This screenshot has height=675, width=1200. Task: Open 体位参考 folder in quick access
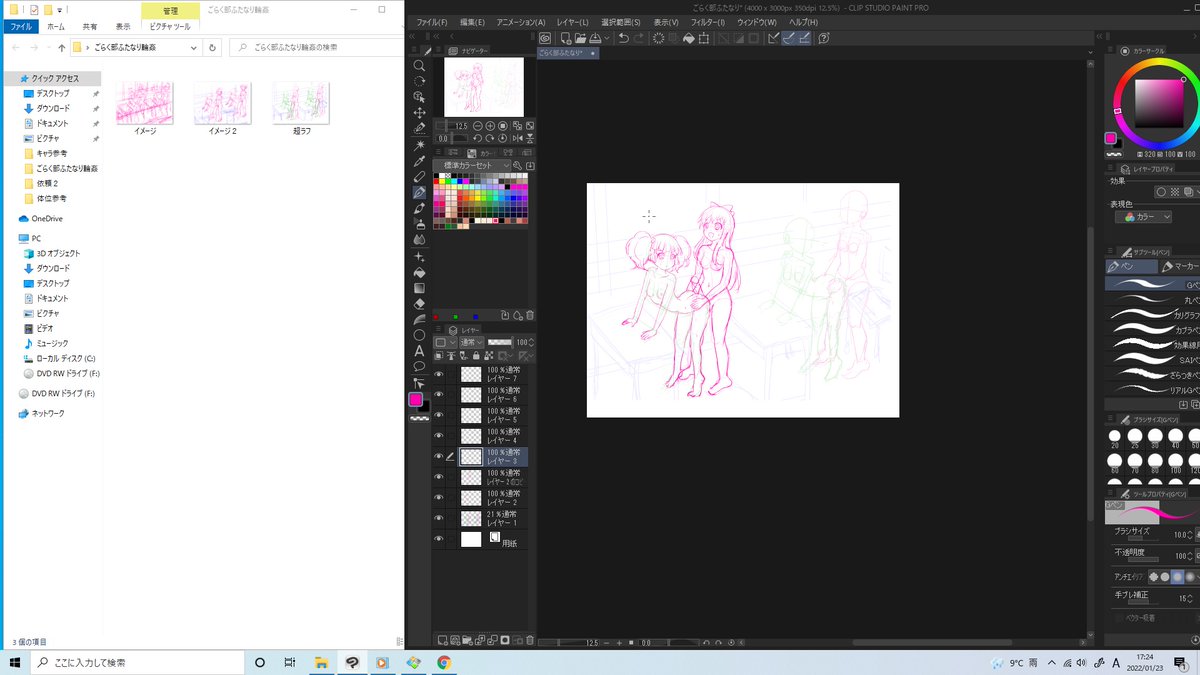(x=52, y=198)
